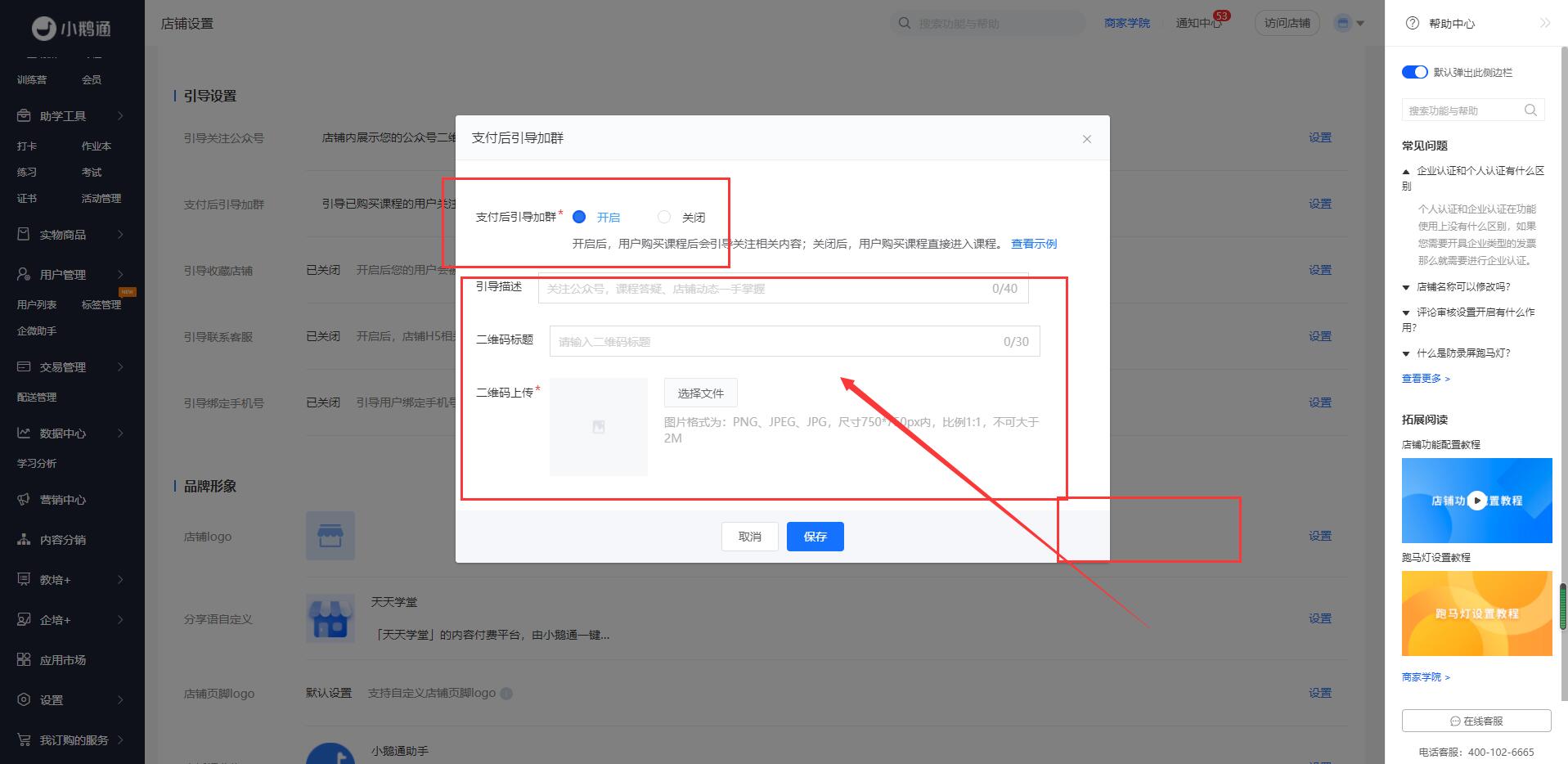Image resolution: width=1568 pixels, height=764 pixels.
Task: Open 用户列表 submenu item
Action: click(x=37, y=305)
